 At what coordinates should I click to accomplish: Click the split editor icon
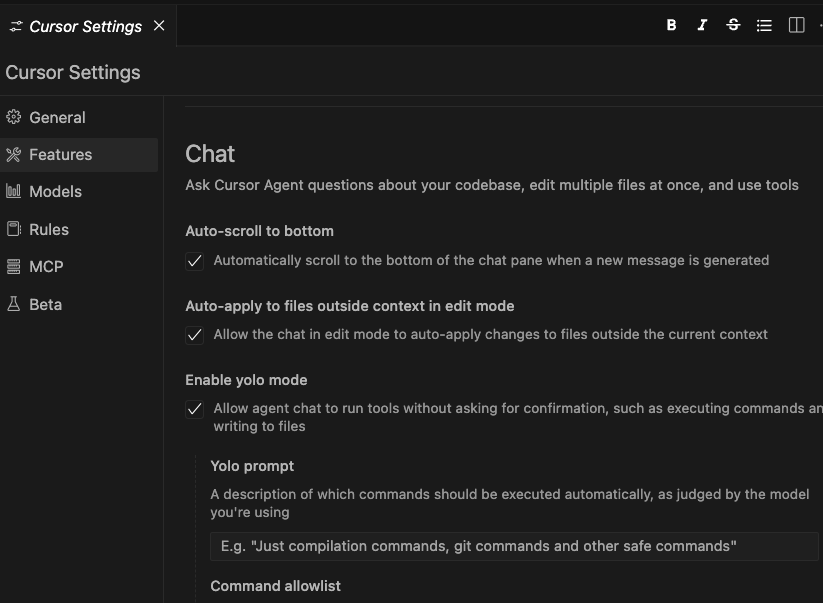(x=796, y=25)
